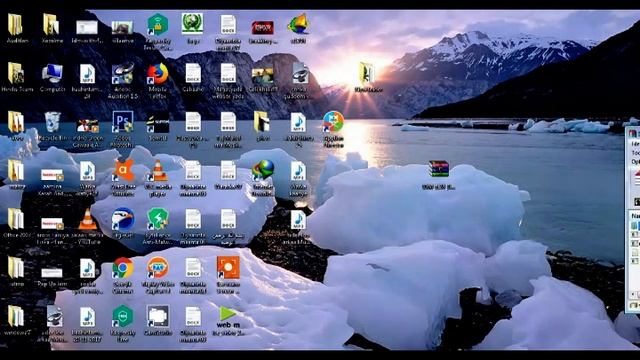Select the webm video file icon
The width and height of the screenshot is (640, 360).
[228, 316]
